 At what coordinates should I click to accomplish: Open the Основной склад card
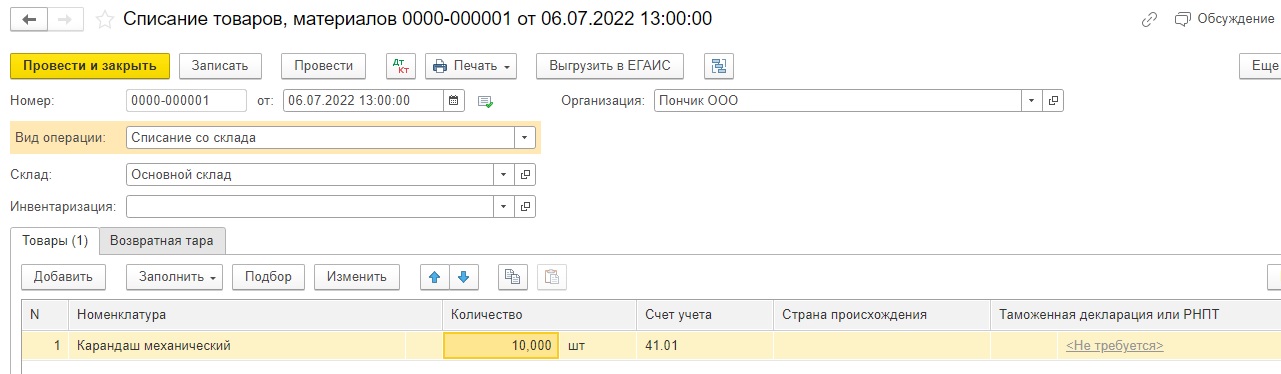click(x=526, y=175)
